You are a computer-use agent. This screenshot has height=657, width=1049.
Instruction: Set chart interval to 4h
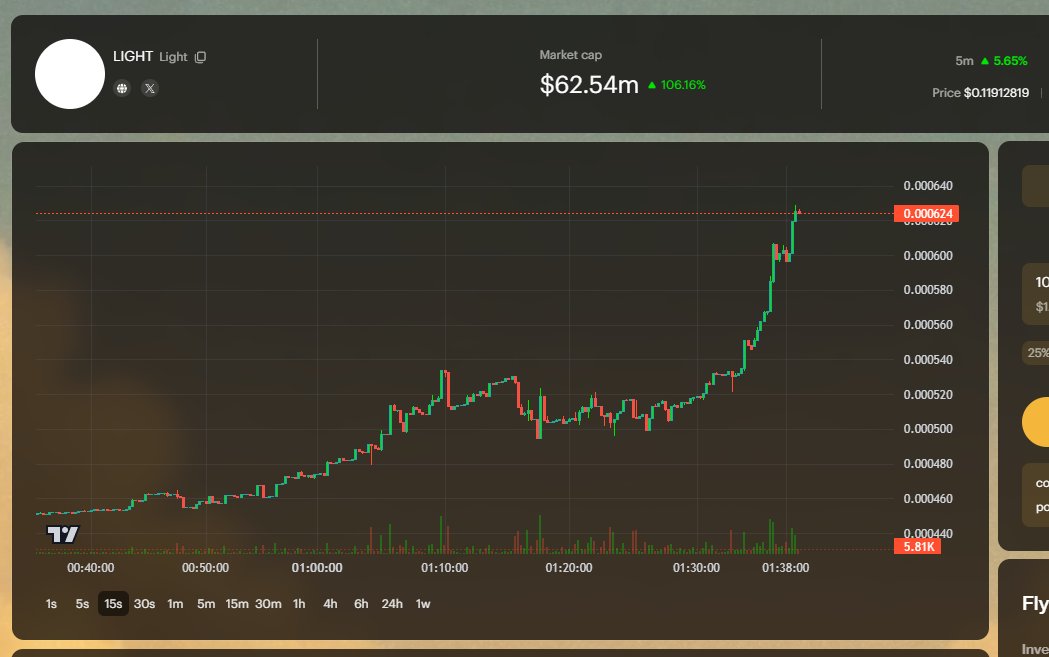330,603
